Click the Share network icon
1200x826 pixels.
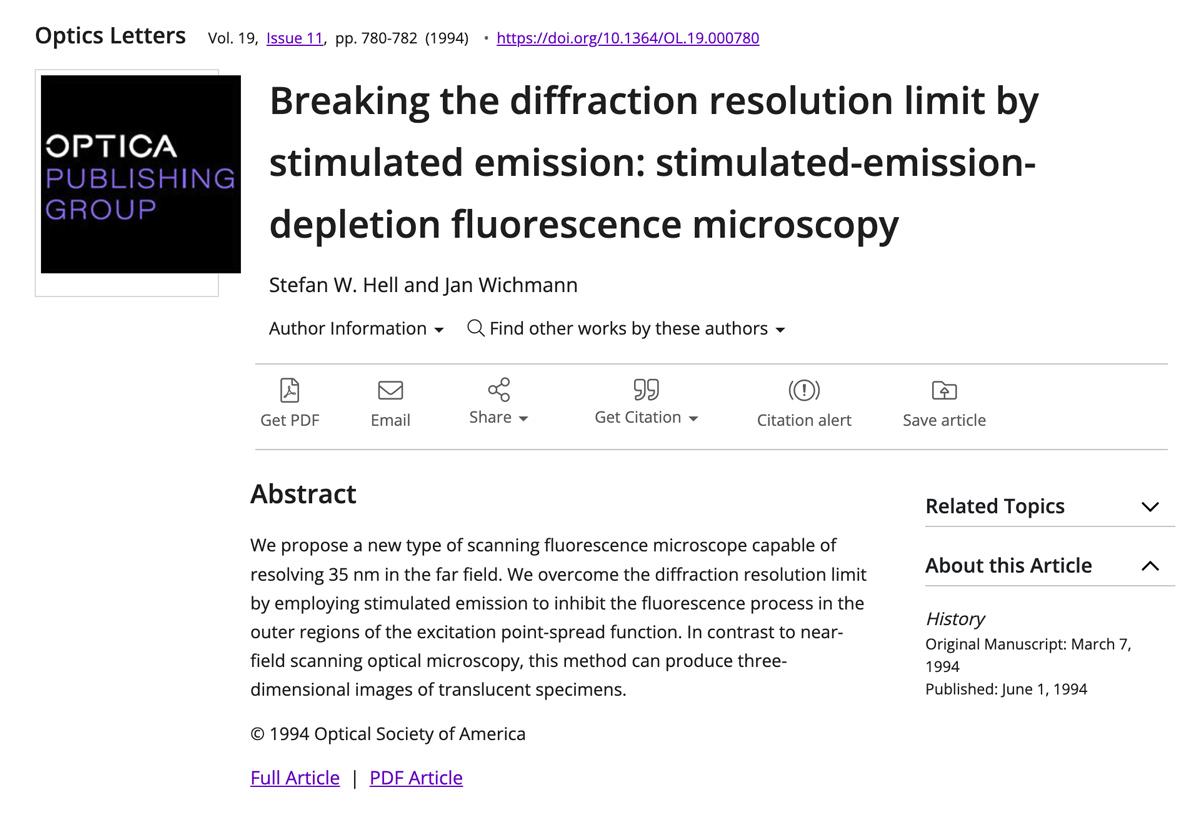499,389
